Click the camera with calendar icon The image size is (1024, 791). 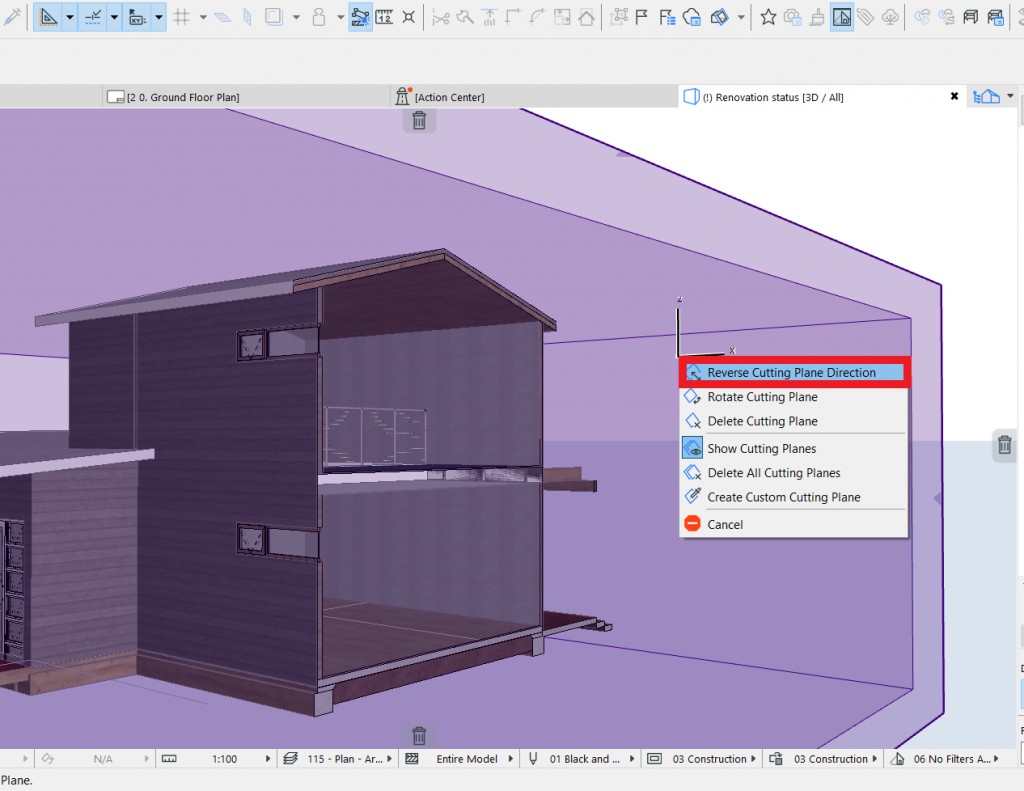(x=793, y=17)
